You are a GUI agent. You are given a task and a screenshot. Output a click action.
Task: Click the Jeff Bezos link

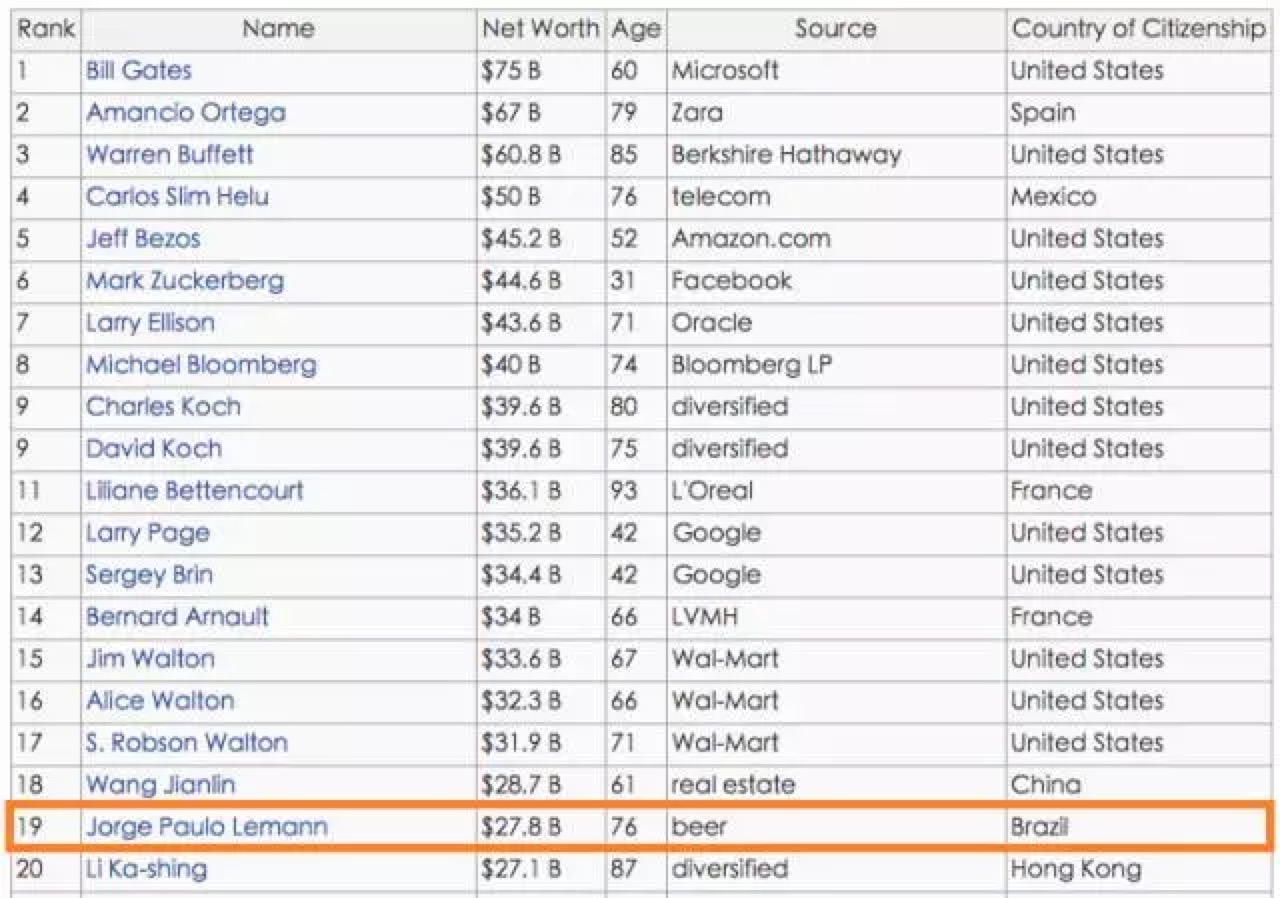click(x=143, y=239)
